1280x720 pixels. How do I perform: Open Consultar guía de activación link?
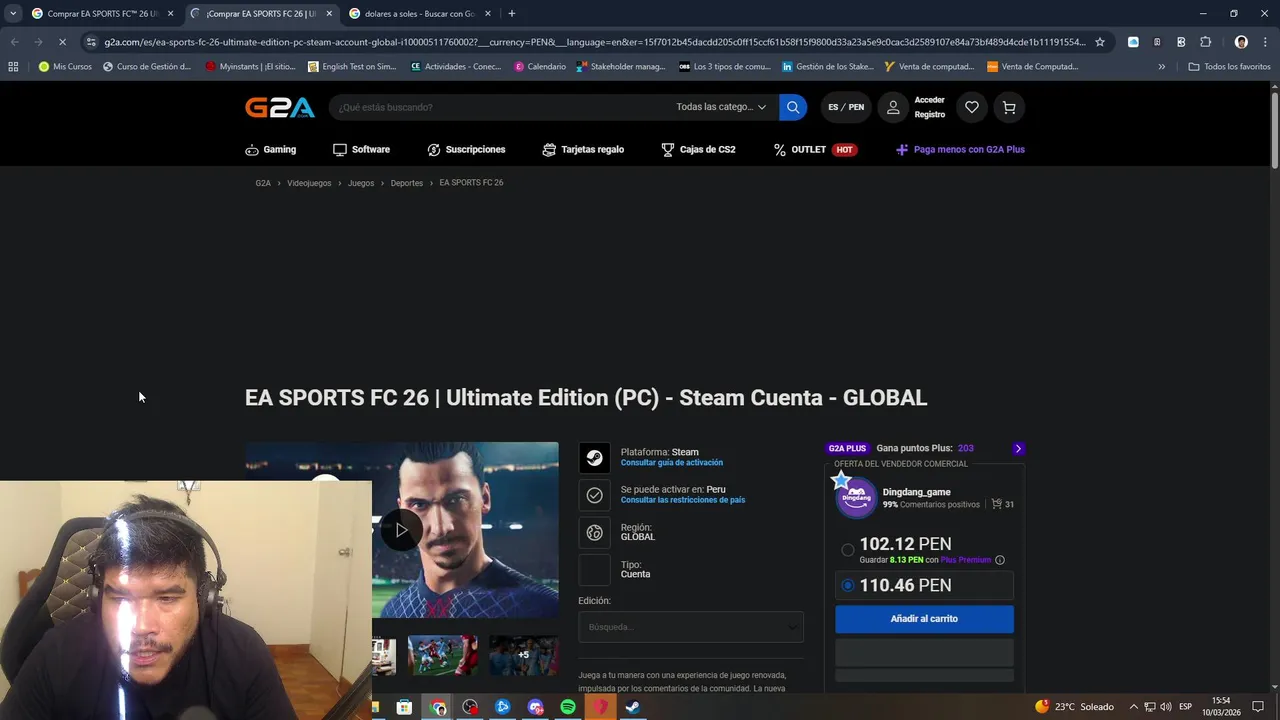click(x=672, y=463)
